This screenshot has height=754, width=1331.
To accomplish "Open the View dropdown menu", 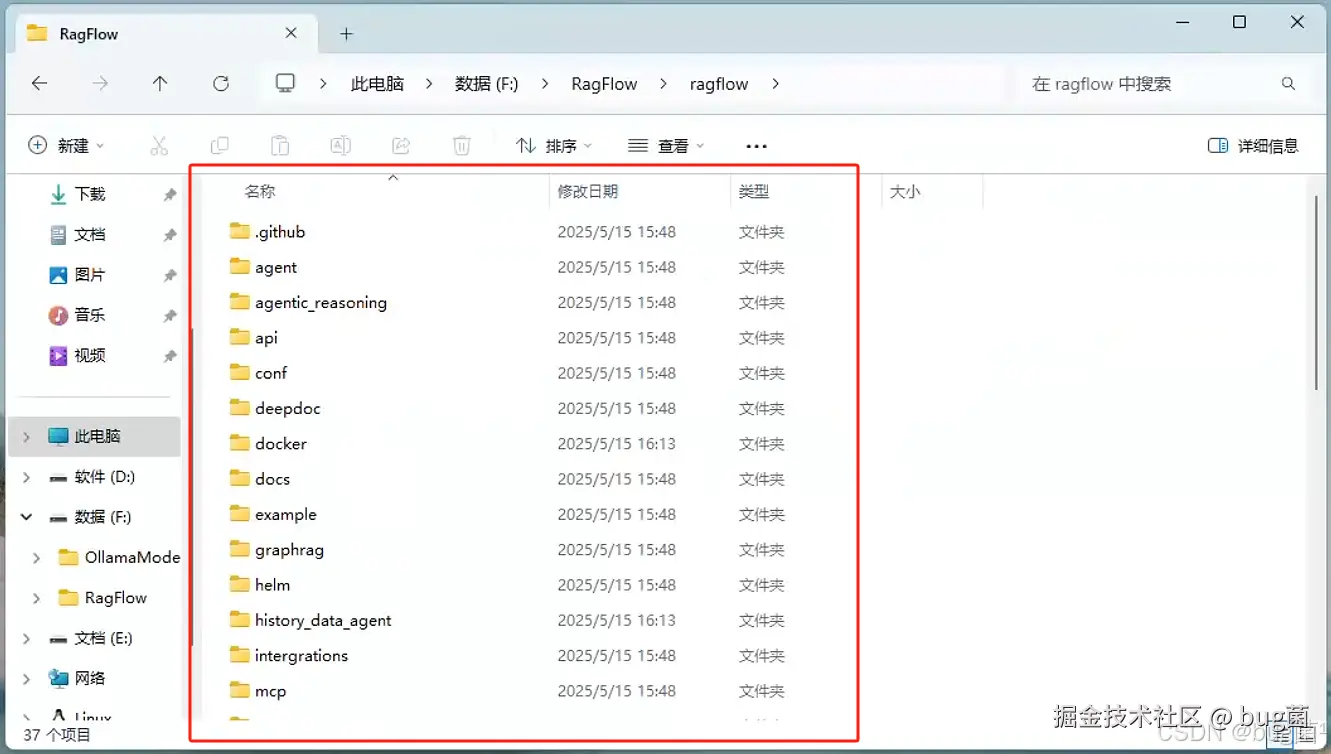I will pos(666,146).
